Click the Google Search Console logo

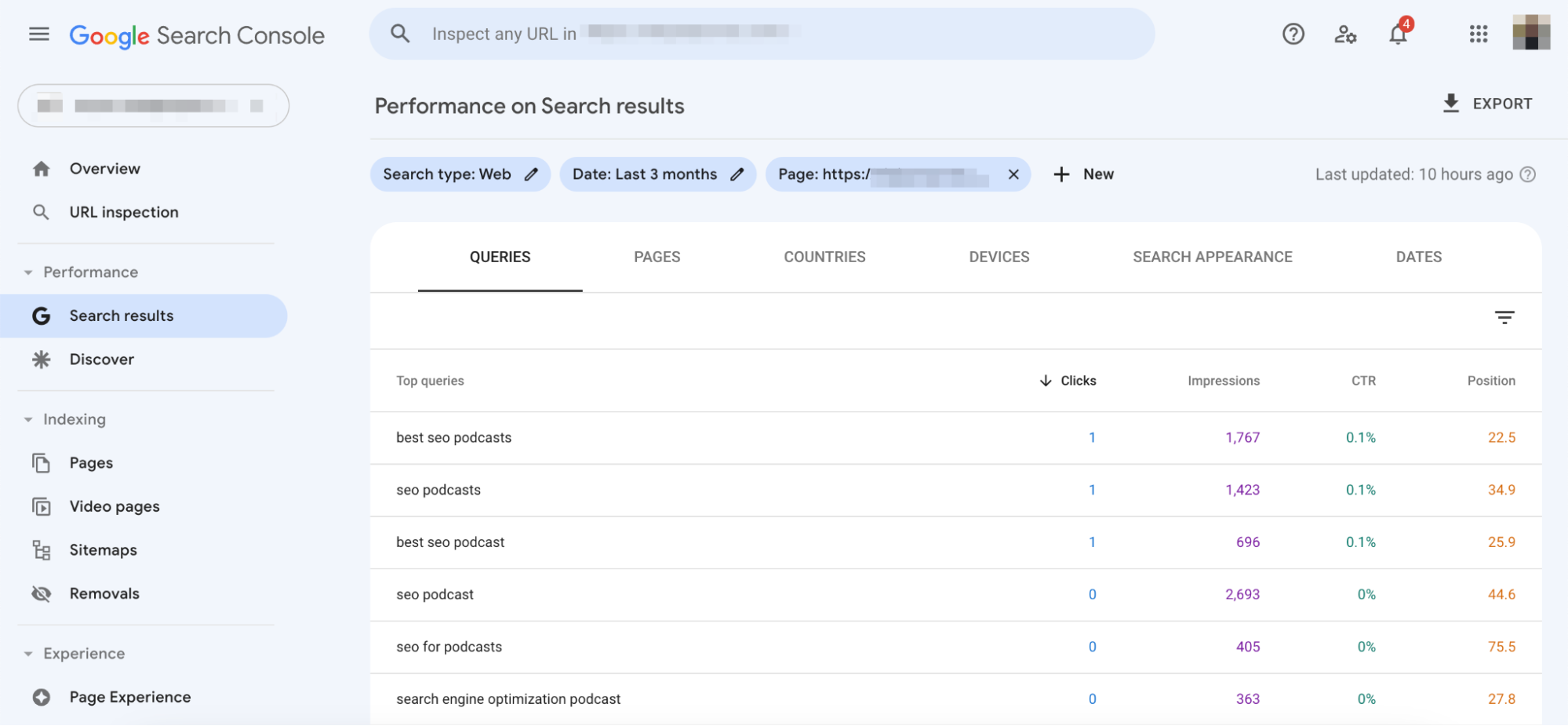[197, 35]
